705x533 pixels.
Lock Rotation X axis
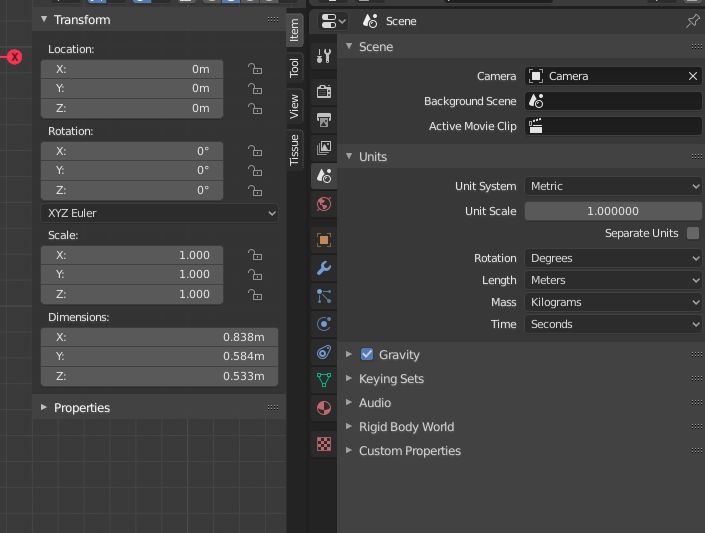(255, 151)
